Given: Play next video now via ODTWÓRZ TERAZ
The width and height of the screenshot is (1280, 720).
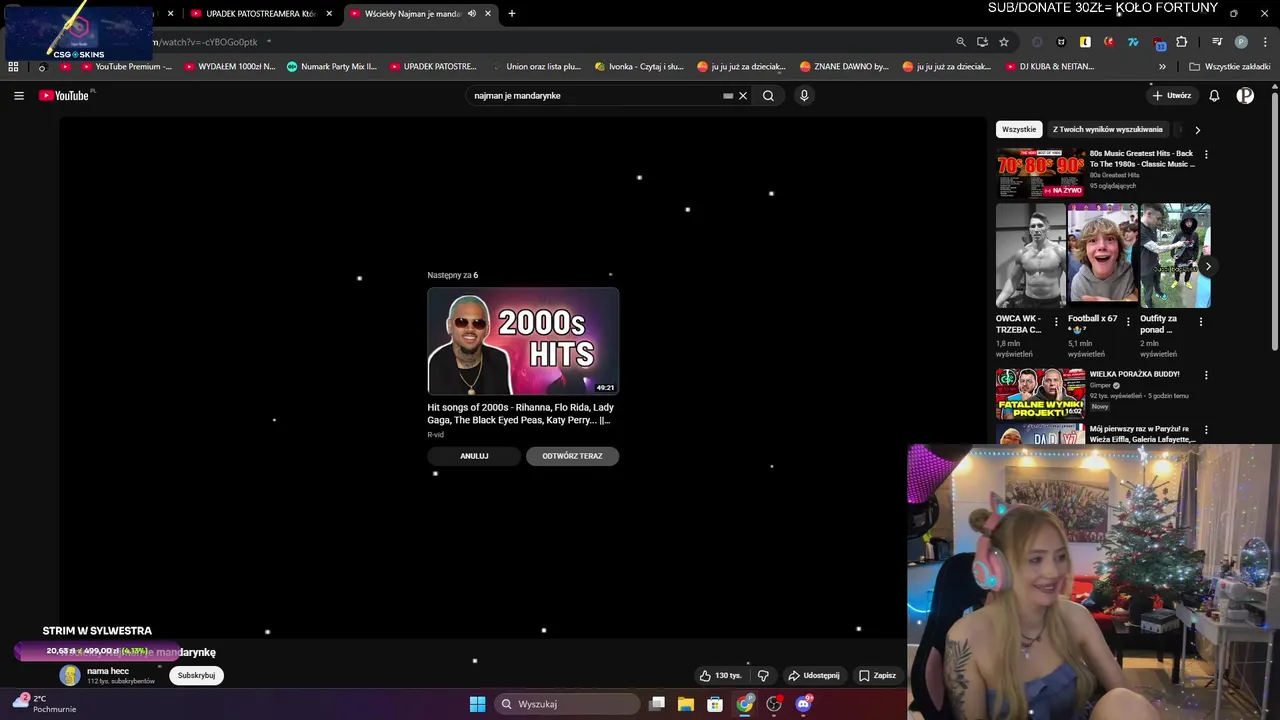Looking at the screenshot, I should (x=572, y=456).
